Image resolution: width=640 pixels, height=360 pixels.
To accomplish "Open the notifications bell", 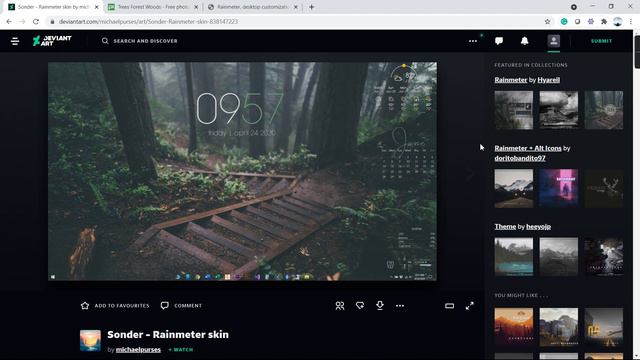I will pyautogui.click(x=524, y=41).
